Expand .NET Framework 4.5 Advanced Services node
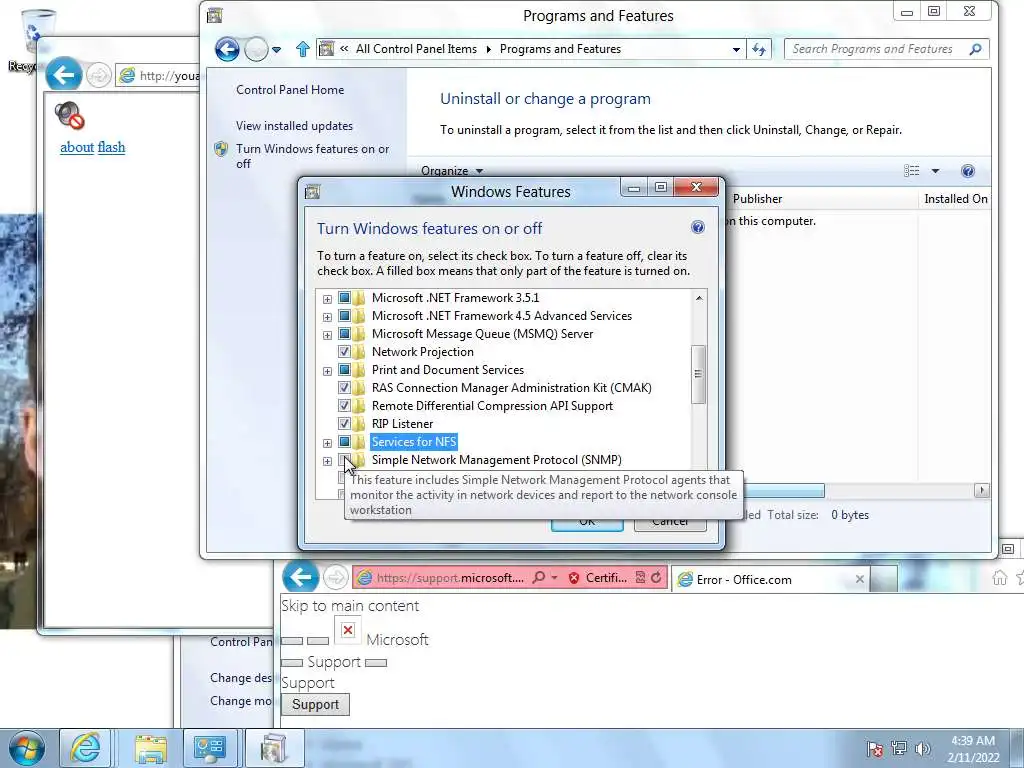Screen dimensions: 1024x768 pos(327,317)
